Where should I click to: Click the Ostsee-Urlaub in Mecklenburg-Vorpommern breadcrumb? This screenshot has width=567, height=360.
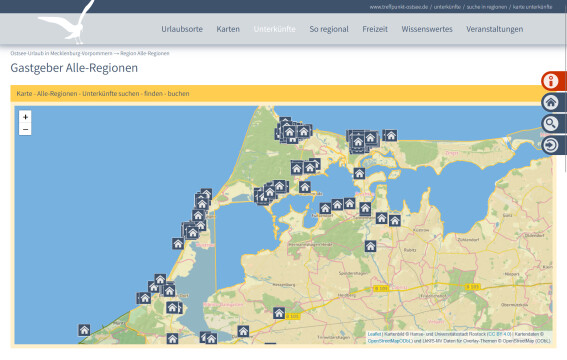(61, 53)
